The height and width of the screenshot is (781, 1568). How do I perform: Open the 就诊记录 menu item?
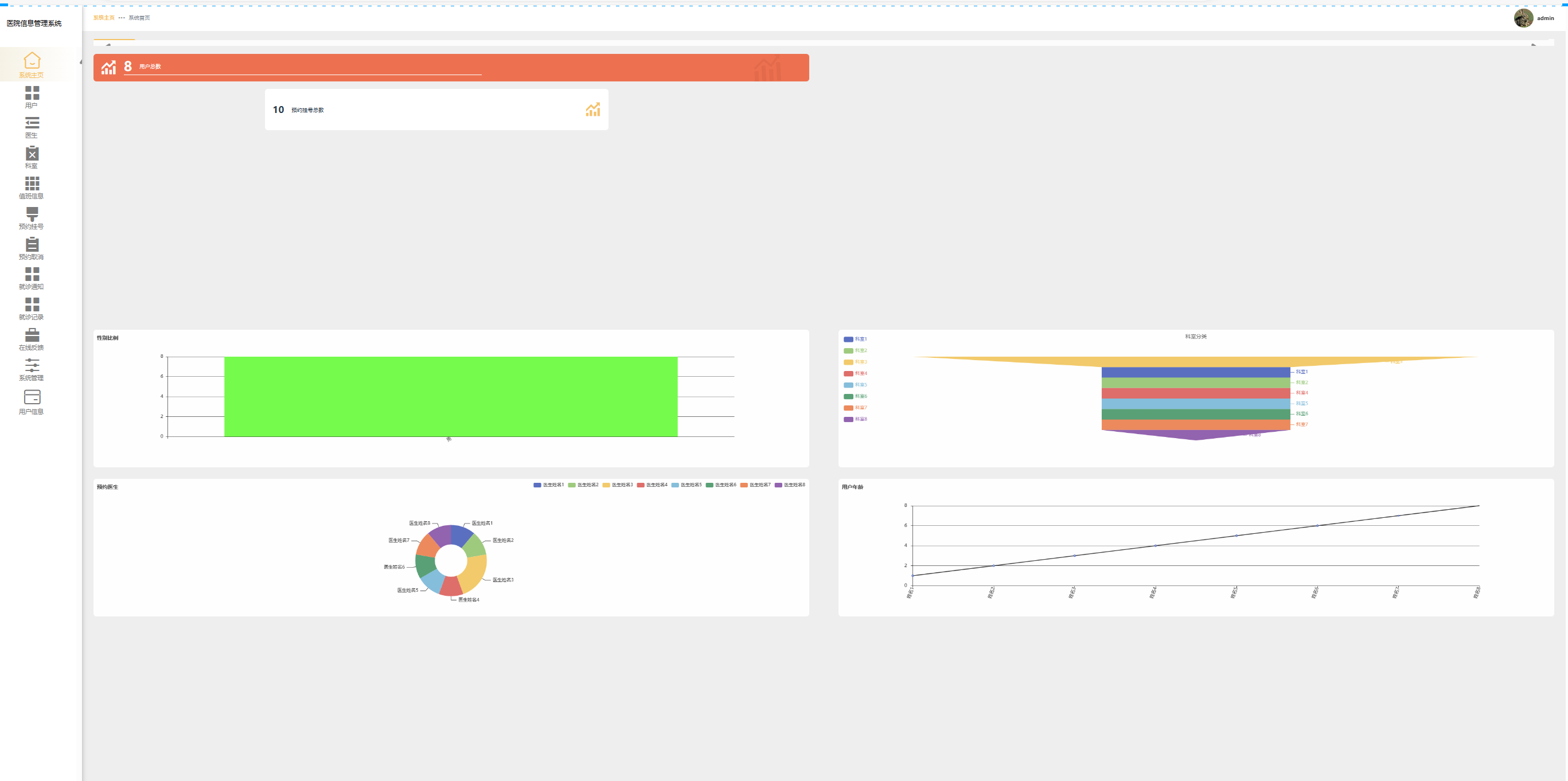coord(32,308)
